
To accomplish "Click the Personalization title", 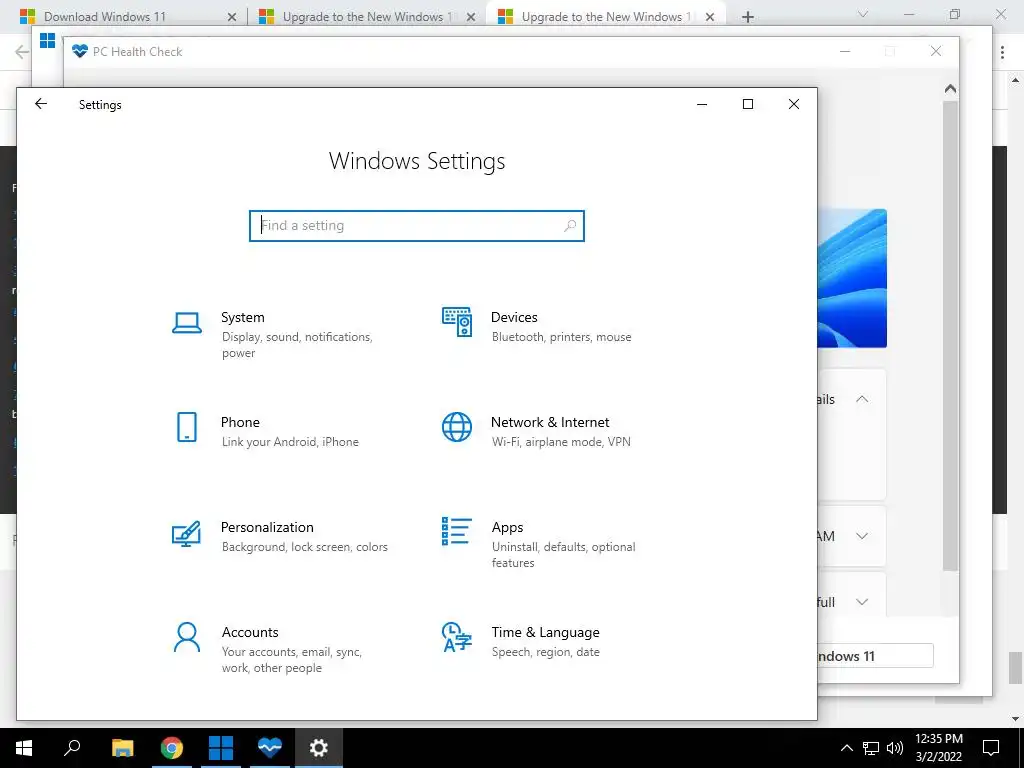I will [267, 527].
